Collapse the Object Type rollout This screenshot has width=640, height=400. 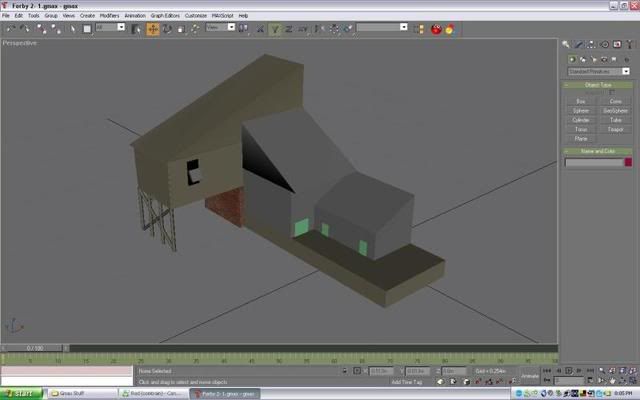point(598,85)
